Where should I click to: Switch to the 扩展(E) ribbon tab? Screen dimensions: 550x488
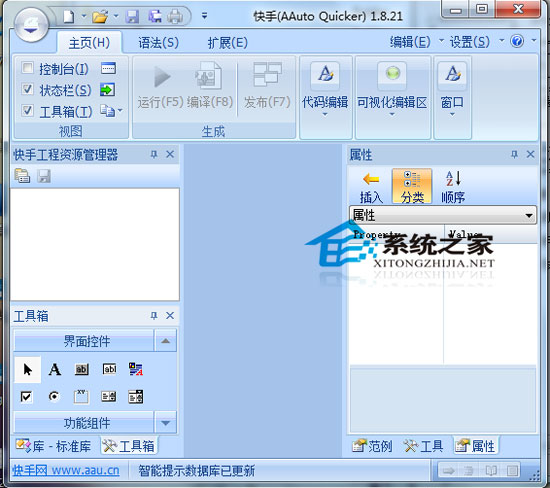click(x=227, y=43)
